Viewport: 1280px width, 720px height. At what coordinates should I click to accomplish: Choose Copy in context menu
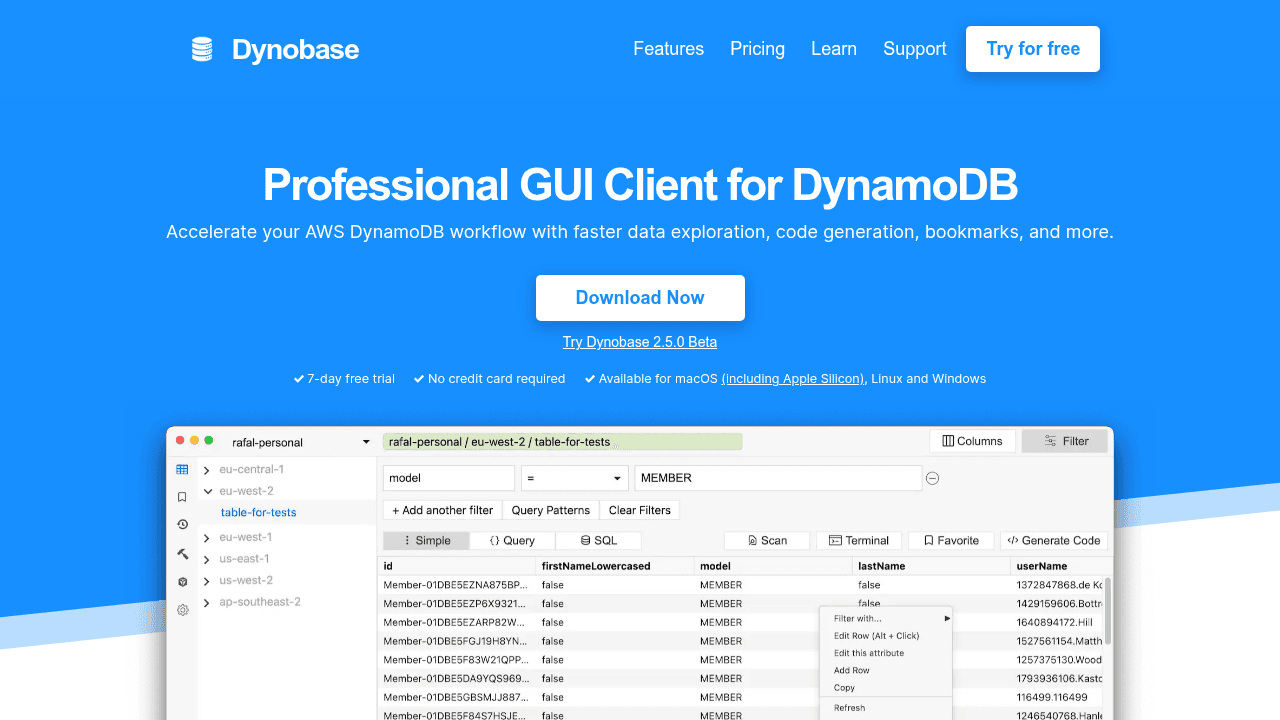click(886, 687)
